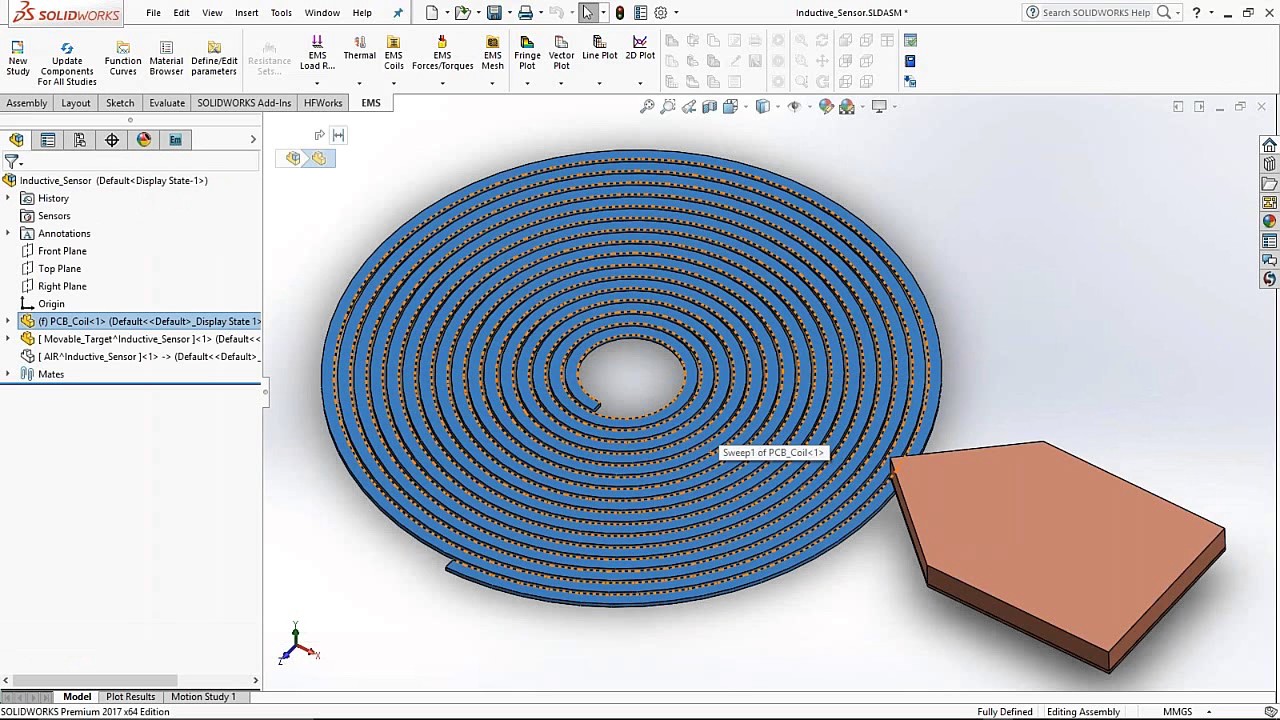Screen dimensions: 1280x720
Task: Open the File menu
Action: tap(153, 13)
